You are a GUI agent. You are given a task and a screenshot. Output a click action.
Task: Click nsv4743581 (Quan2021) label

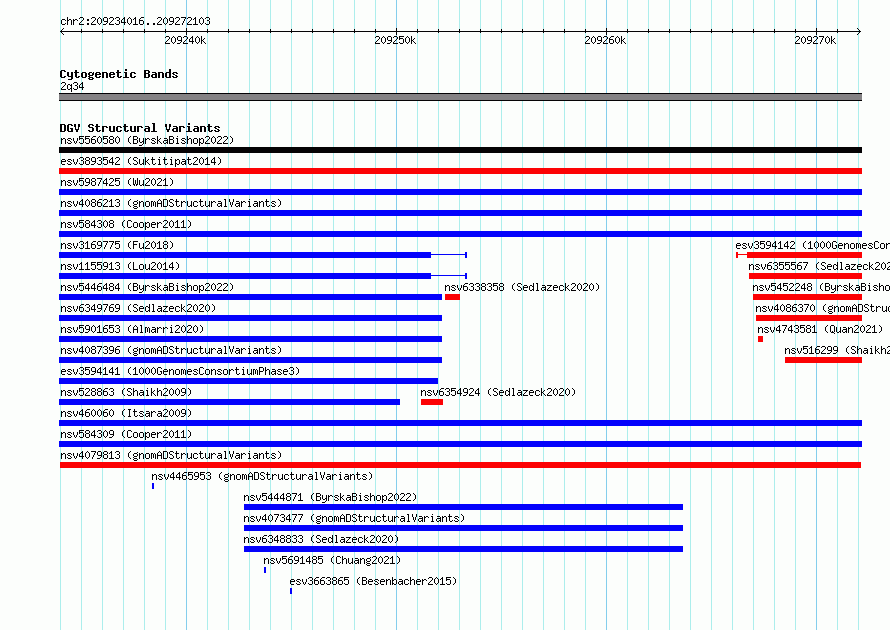(x=820, y=329)
